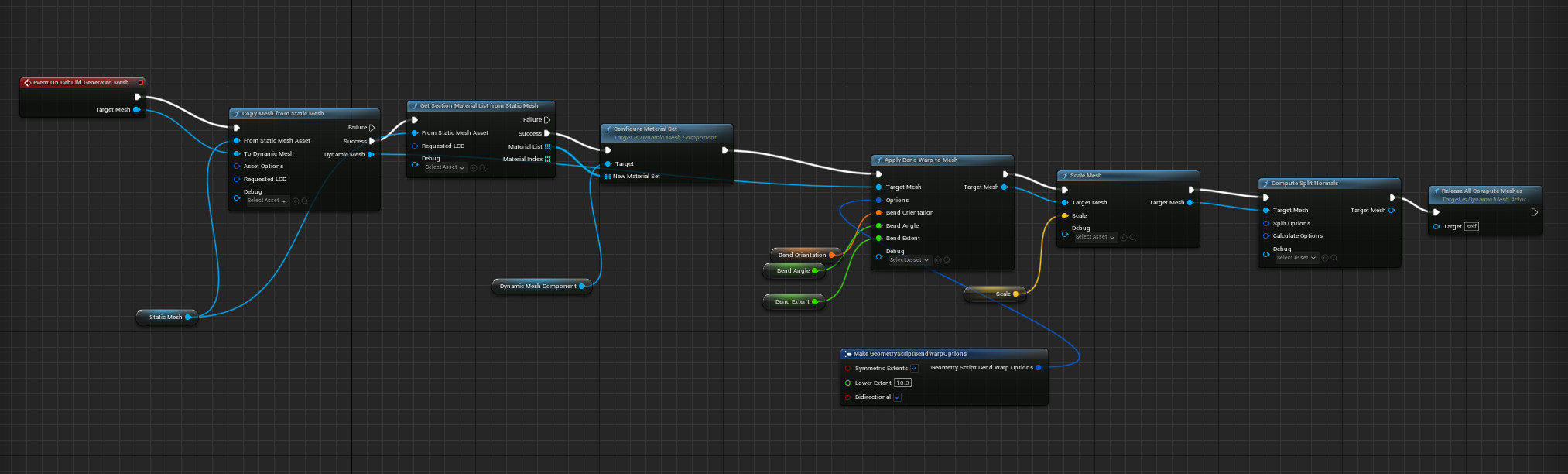The width and height of the screenshot is (1568, 474).
Task: Click From Static Mesh Asset label on Copy Mesh
Action: pos(277,140)
